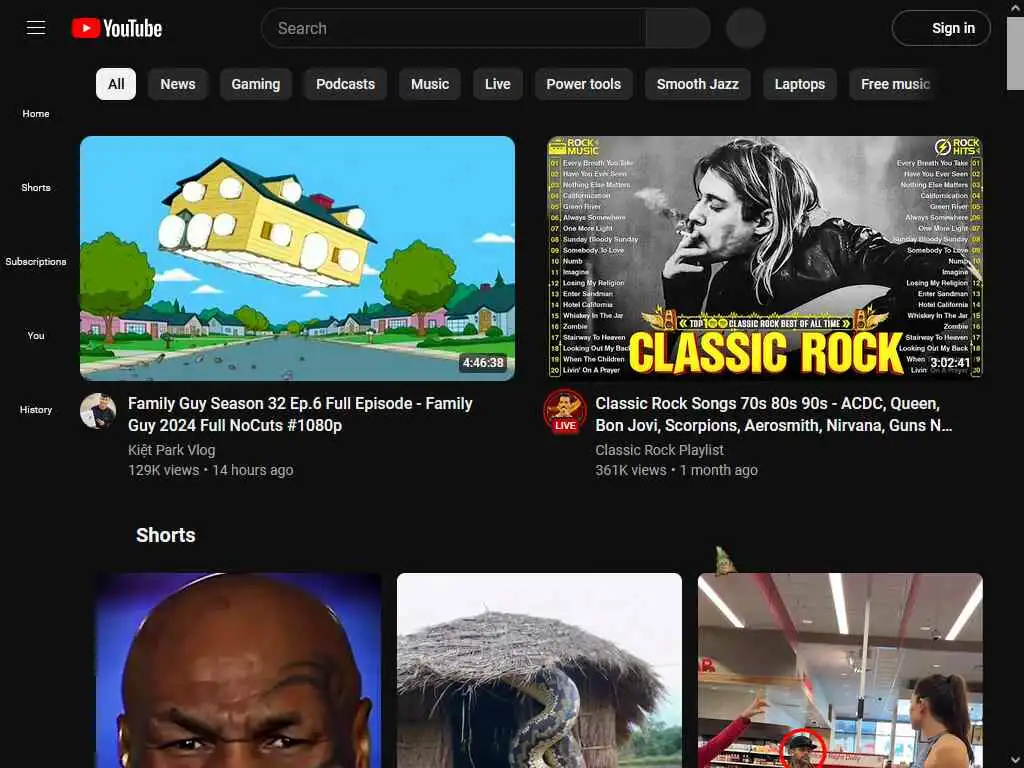Click Family Guy Season 32 video title
Image resolution: width=1024 pixels, height=768 pixels.
point(300,414)
